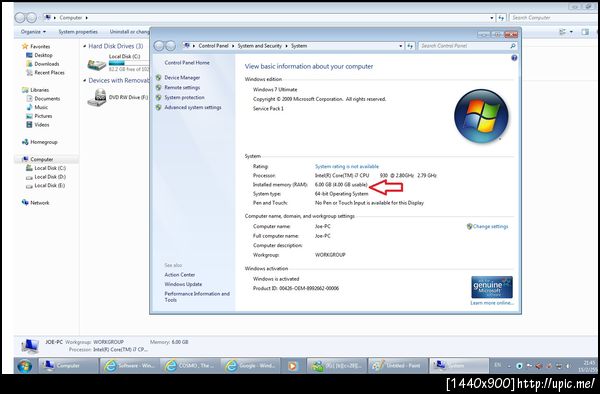Open Windows Update under See also
Image resolution: width=600 pixels, height=394 pixels.
click(183, 284)
